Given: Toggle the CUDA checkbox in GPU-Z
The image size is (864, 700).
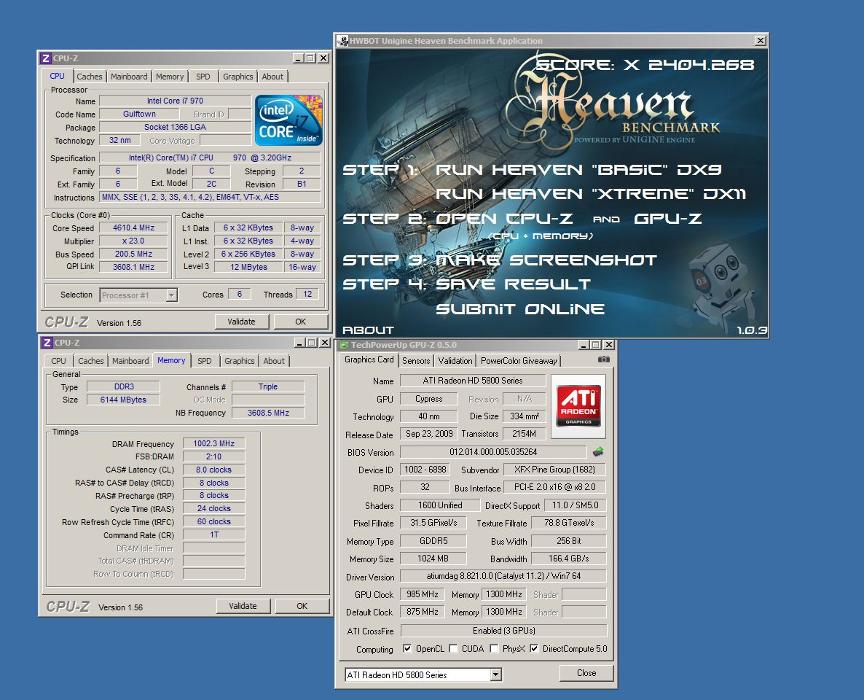Looking at the screenshot, I should pos(453,649).
